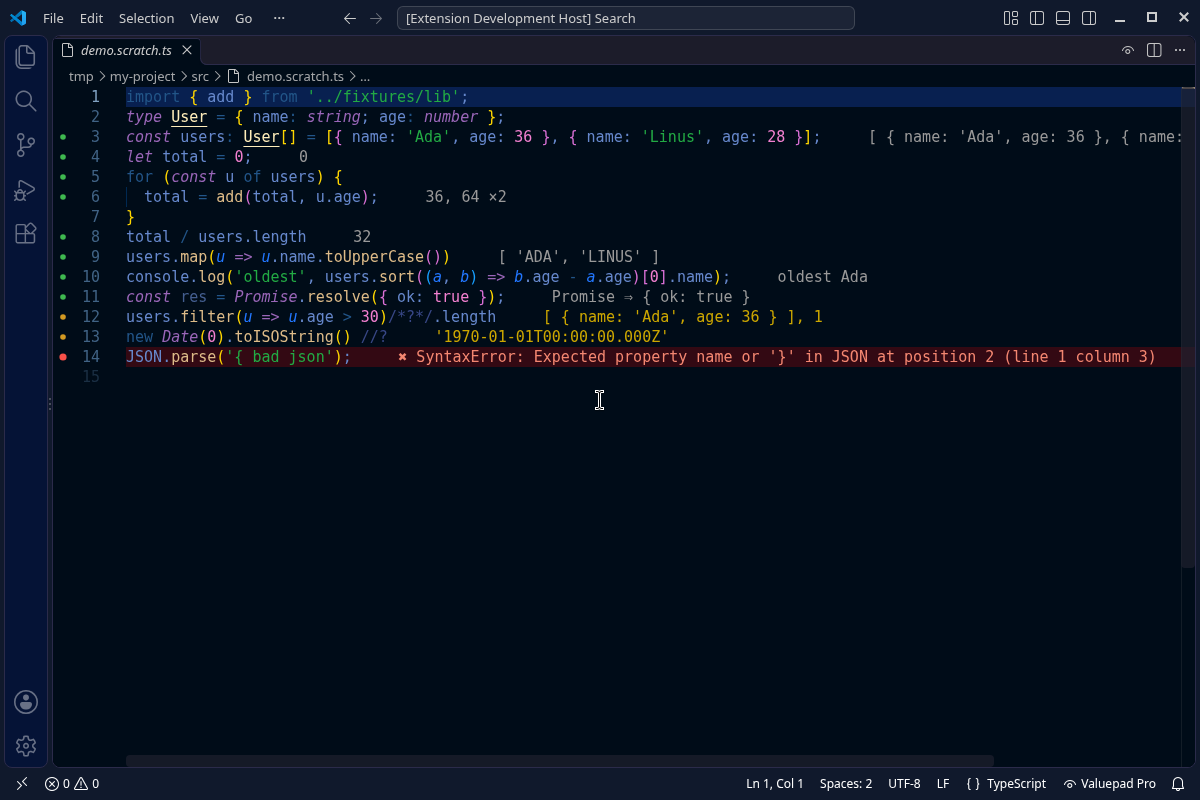Click line number 15 in the gutter
The width and height of the screenshot is (1200, 800).
pyautogui.click(x=91, y=376)
